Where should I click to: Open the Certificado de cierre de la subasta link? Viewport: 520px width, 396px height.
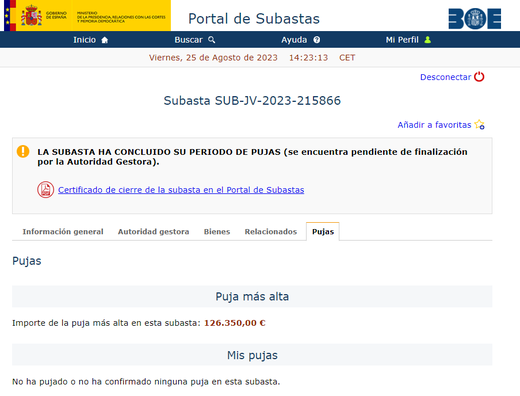point(181,190)
